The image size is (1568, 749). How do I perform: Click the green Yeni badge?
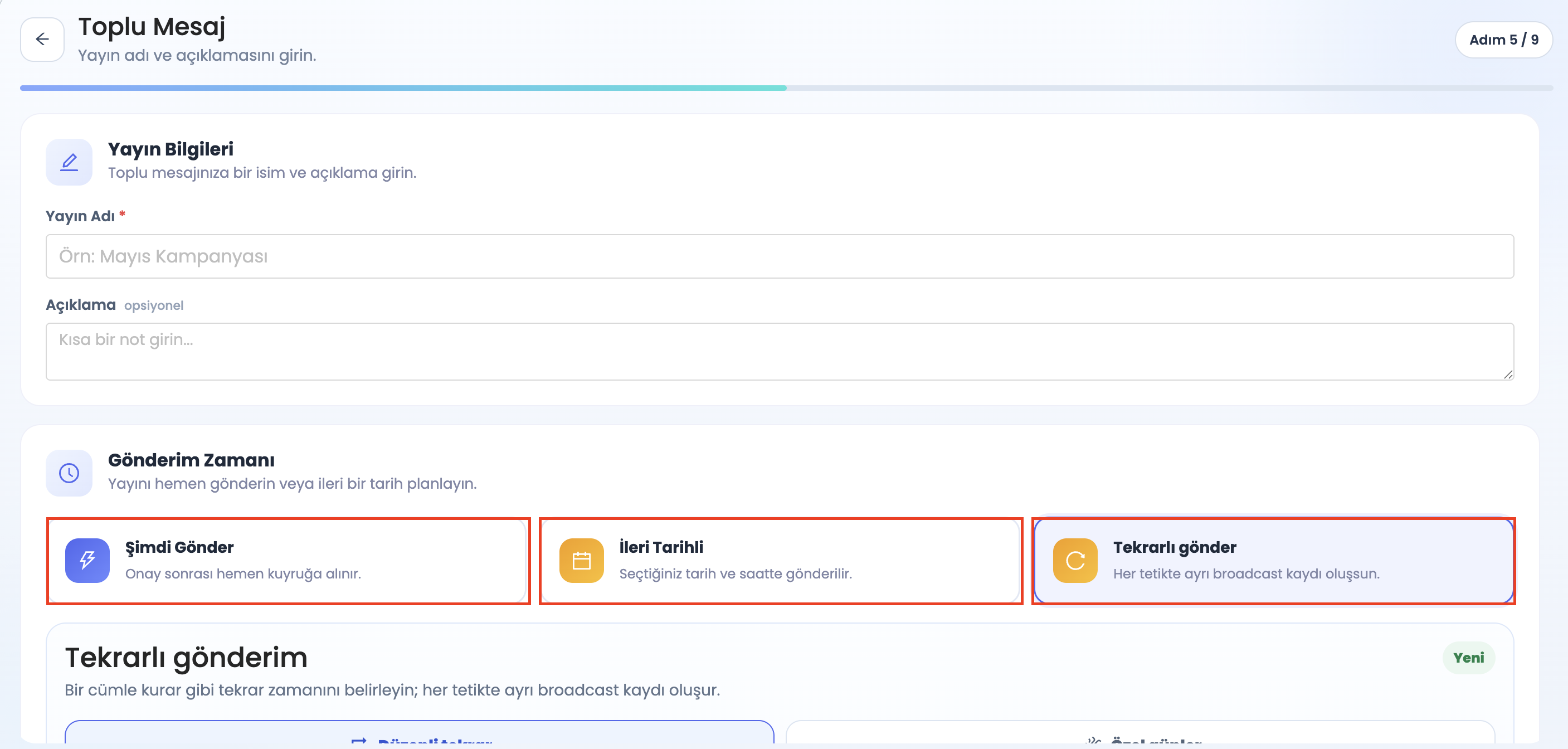pyautogui.click(x=1468, y=658)
